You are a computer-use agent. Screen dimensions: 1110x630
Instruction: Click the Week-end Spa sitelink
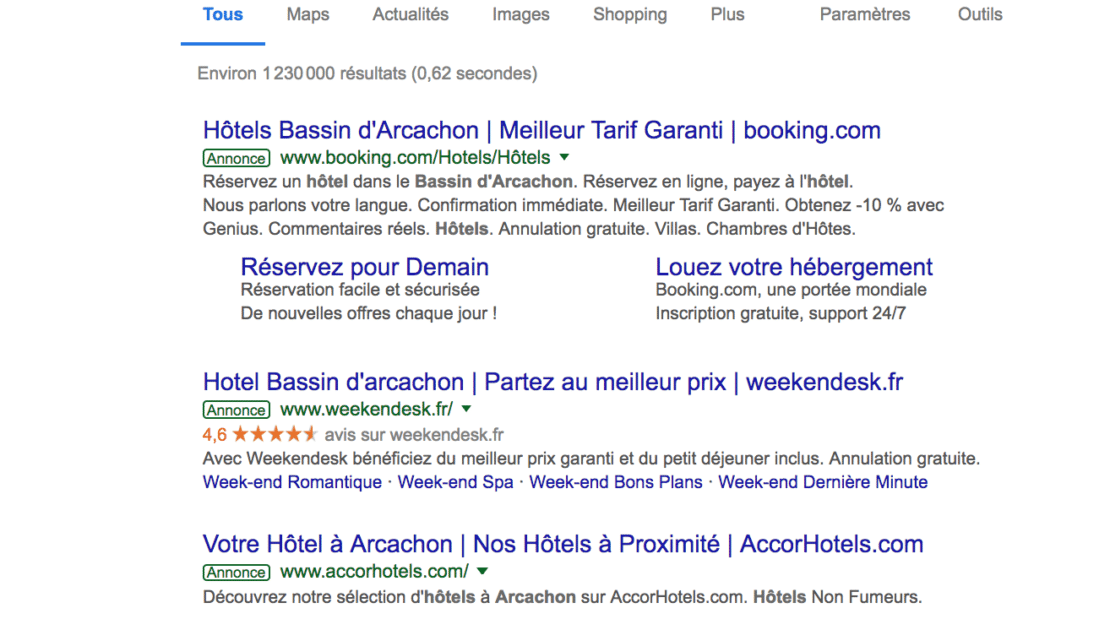(x=455, y=482)
